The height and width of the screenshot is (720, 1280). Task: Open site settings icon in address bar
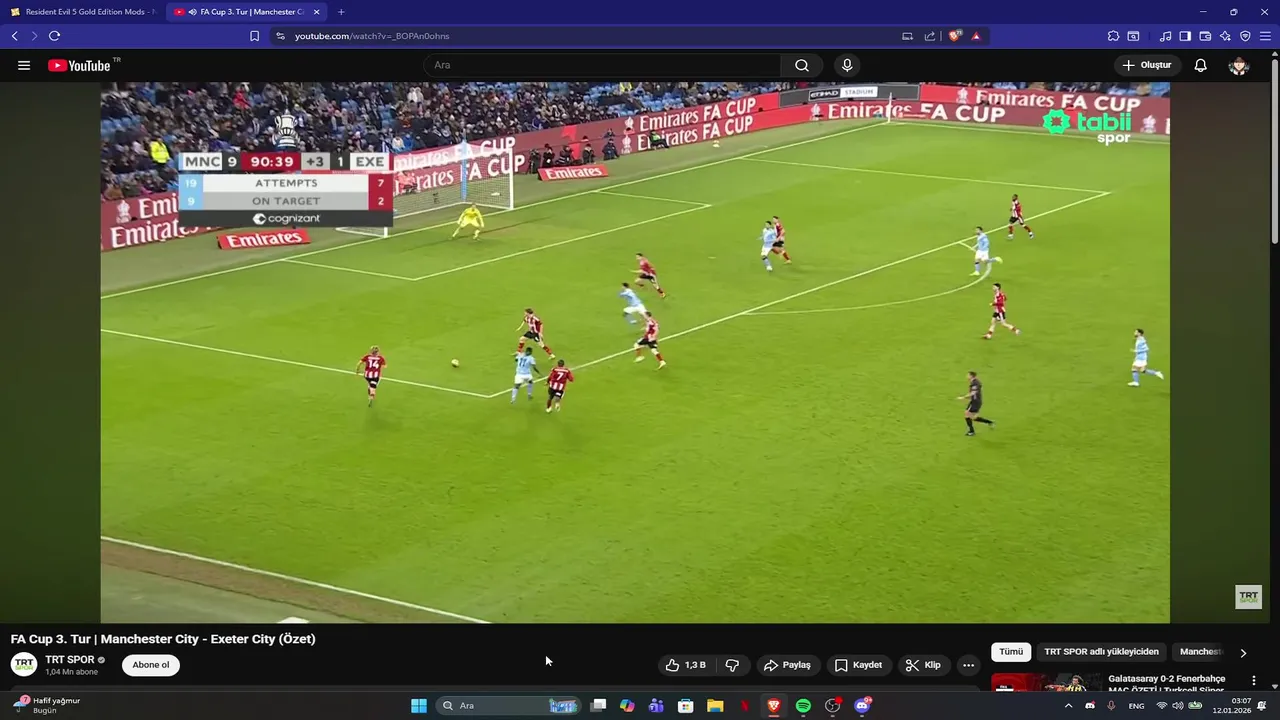coord(280,36)
